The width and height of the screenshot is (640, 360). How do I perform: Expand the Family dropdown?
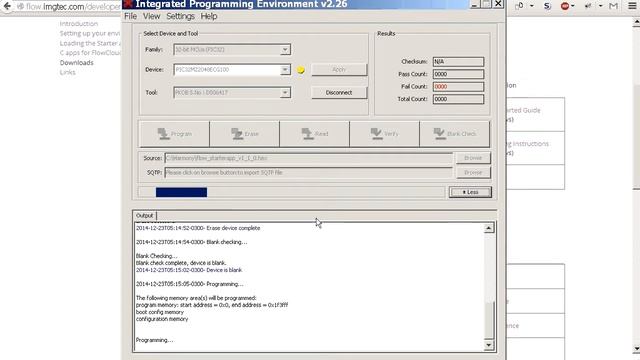(x=285, y=50)
